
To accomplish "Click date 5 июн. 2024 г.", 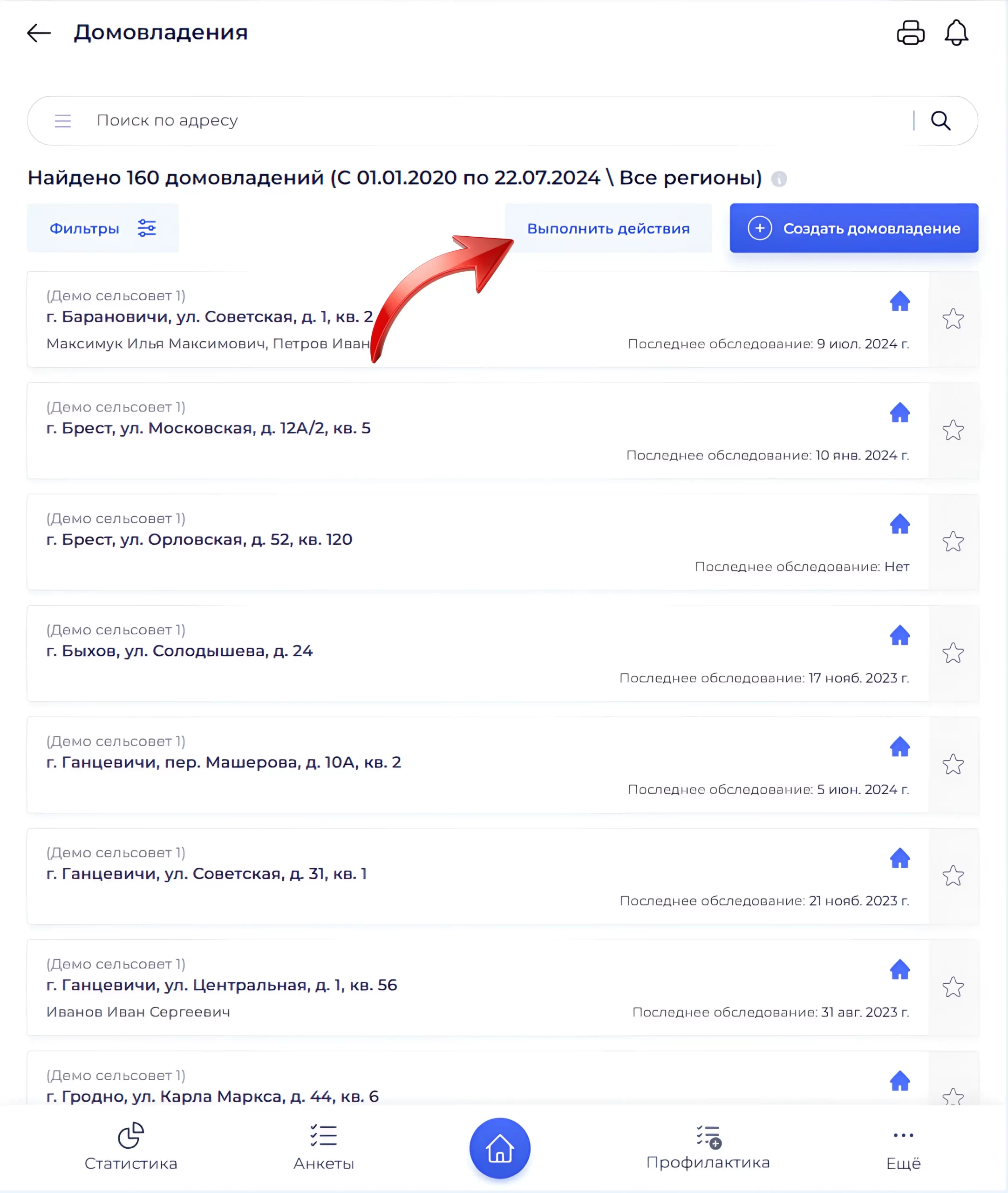I will [863, 790].
